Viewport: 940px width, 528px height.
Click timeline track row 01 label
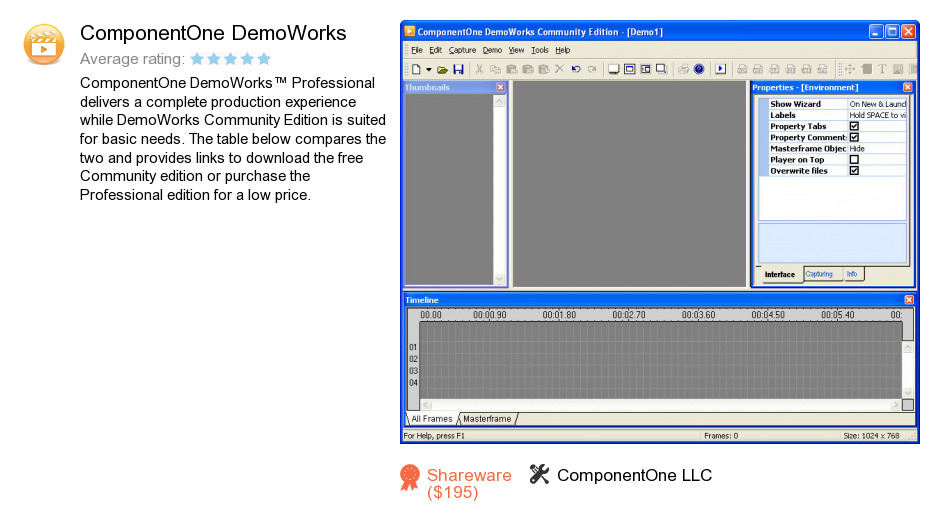point(413,347)
